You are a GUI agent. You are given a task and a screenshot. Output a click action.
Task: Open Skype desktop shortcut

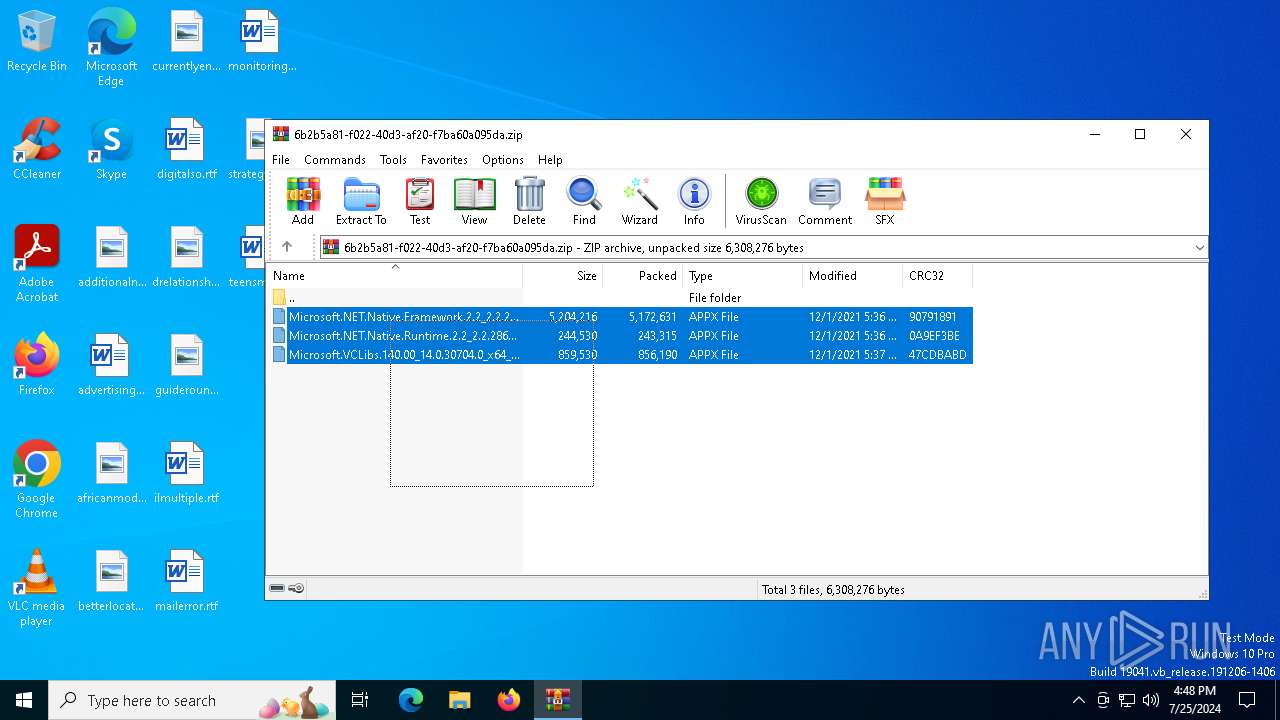click(x=111, y=149)
